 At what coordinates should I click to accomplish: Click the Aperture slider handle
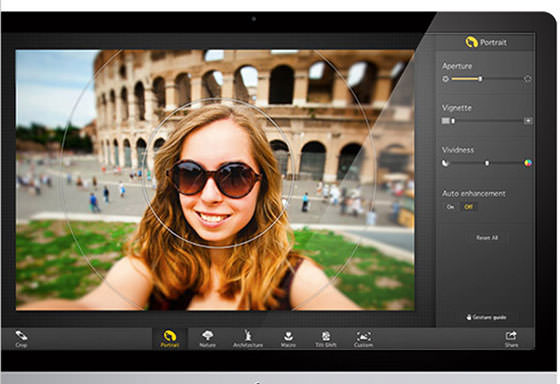(x=481, y=79)
